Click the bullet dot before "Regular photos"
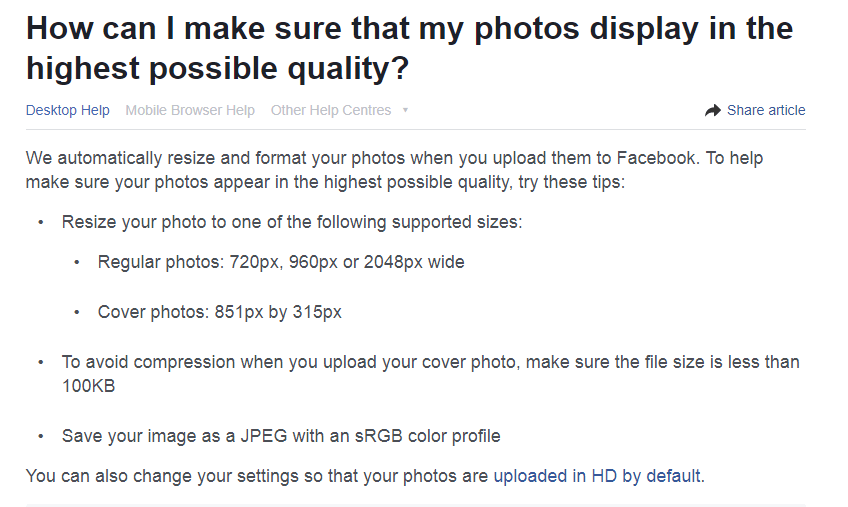The height and width of the screenshot is (507, 848). [78, 263]
